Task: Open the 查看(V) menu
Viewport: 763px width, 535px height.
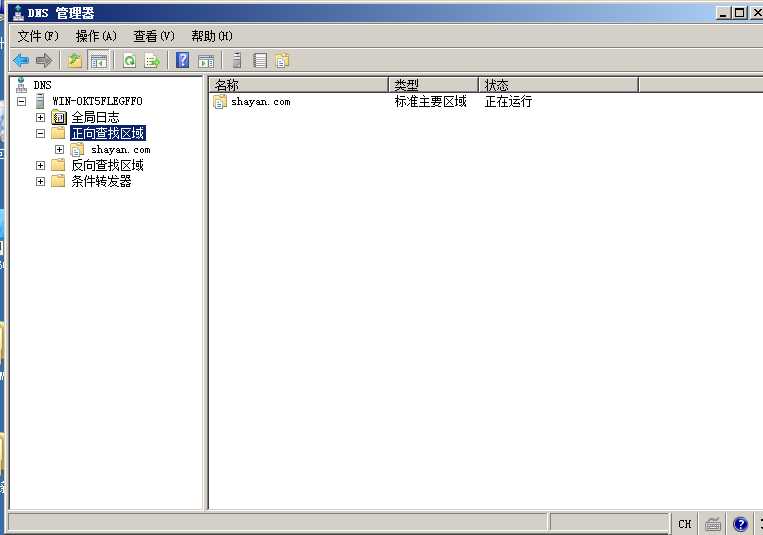Action: click(154, 36)
